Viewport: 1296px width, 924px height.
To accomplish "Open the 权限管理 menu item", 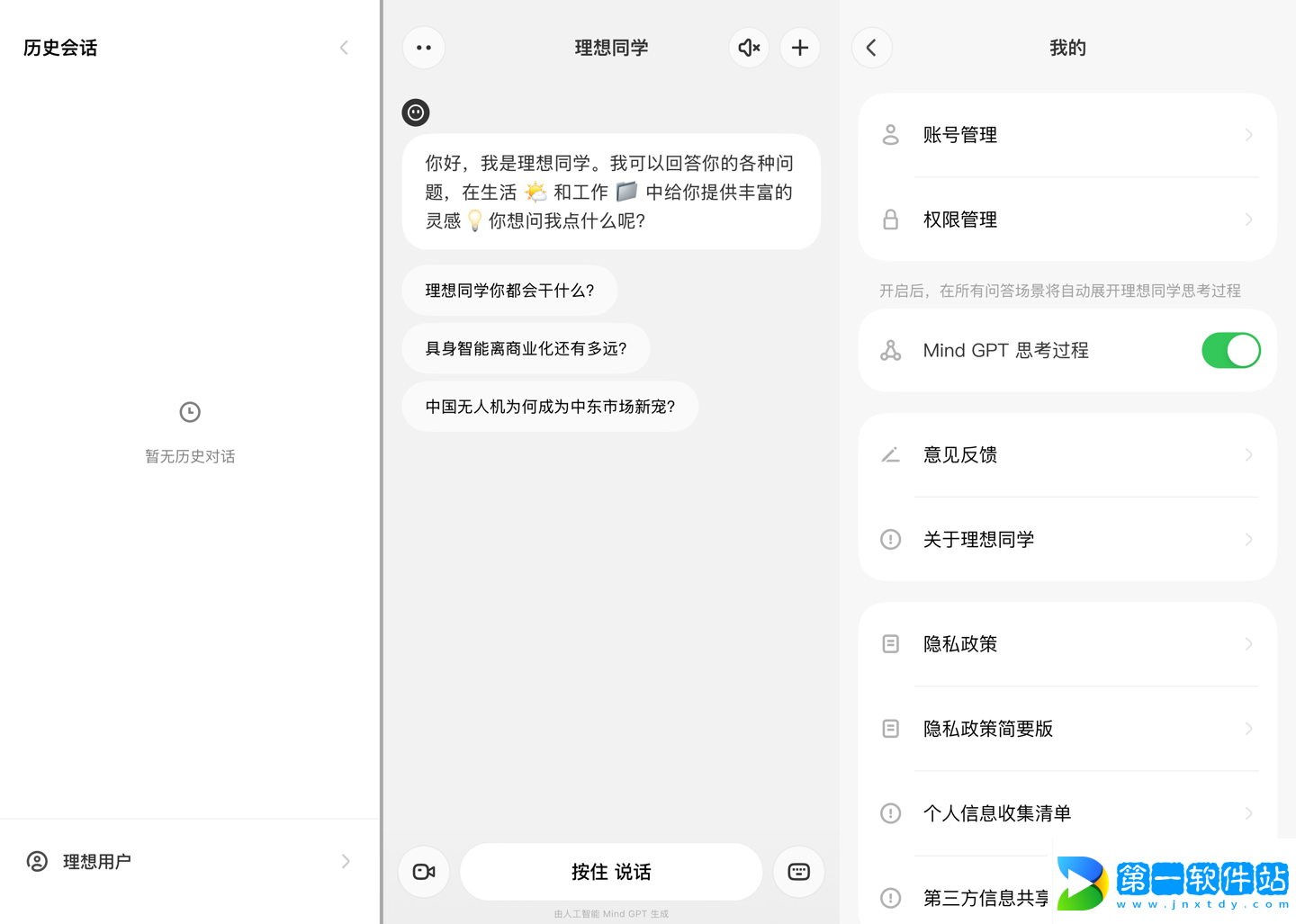I will pyautogui.click(x=1067, y=220).
